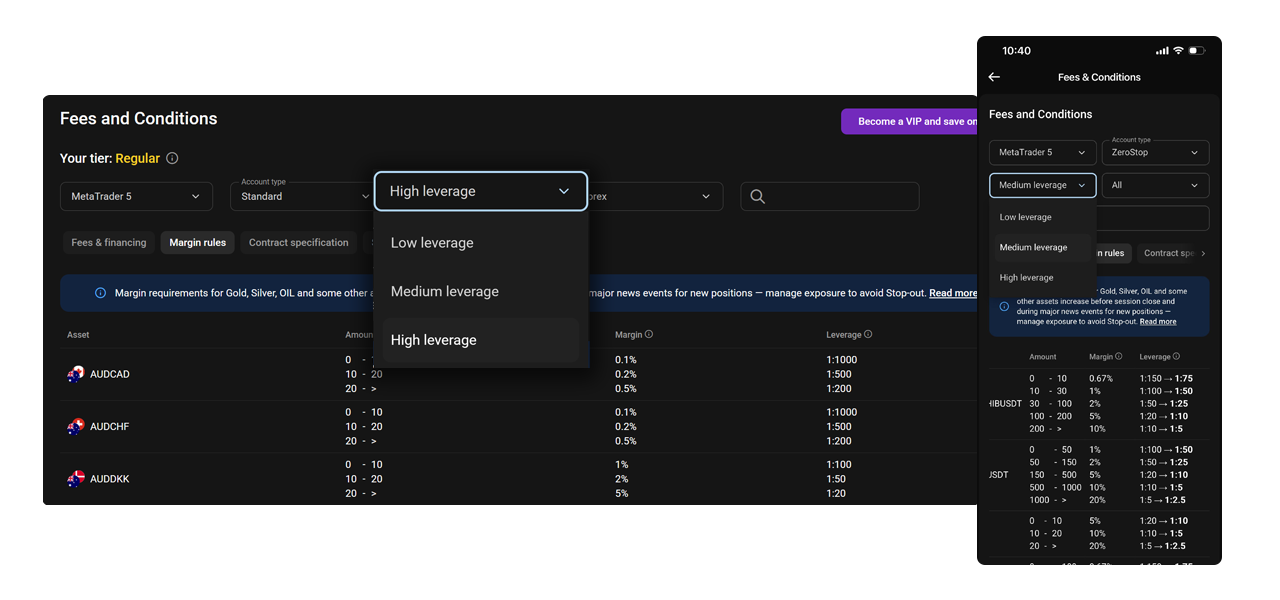
Task: Choose High leverage in mobile dropdown list
Action: click(1043, 277)
